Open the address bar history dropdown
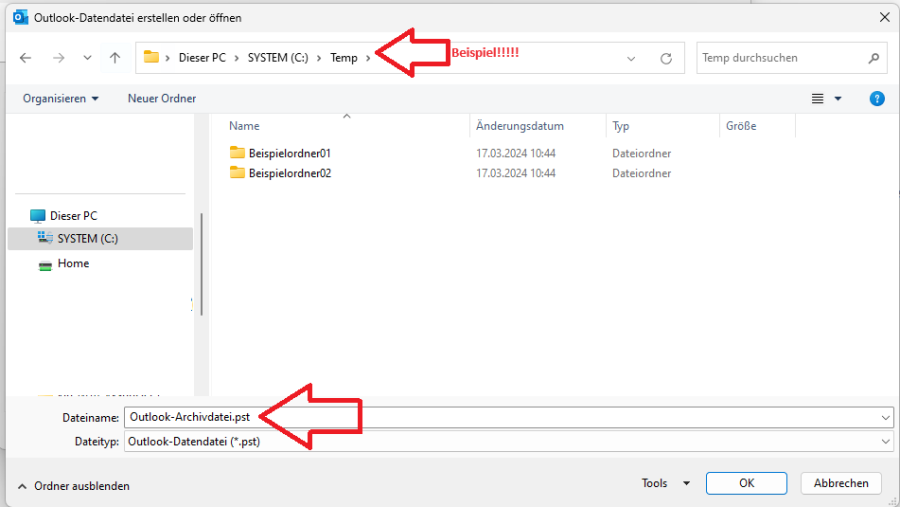Viewport: 900px width, 507px height. click(631, 59)
